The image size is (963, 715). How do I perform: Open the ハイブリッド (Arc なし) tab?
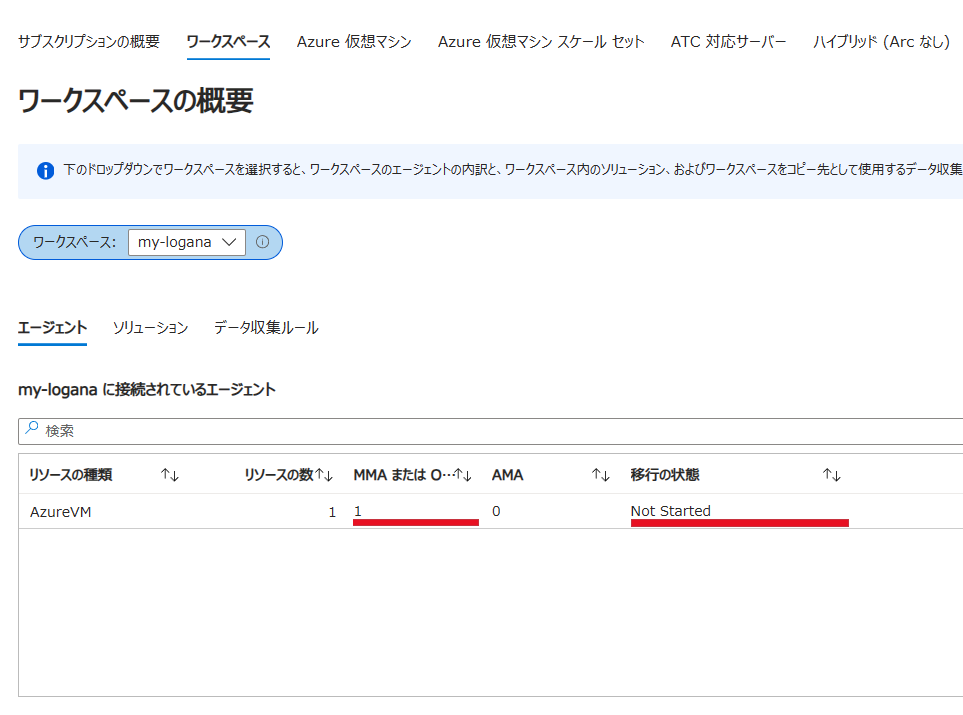click(881, 42)
